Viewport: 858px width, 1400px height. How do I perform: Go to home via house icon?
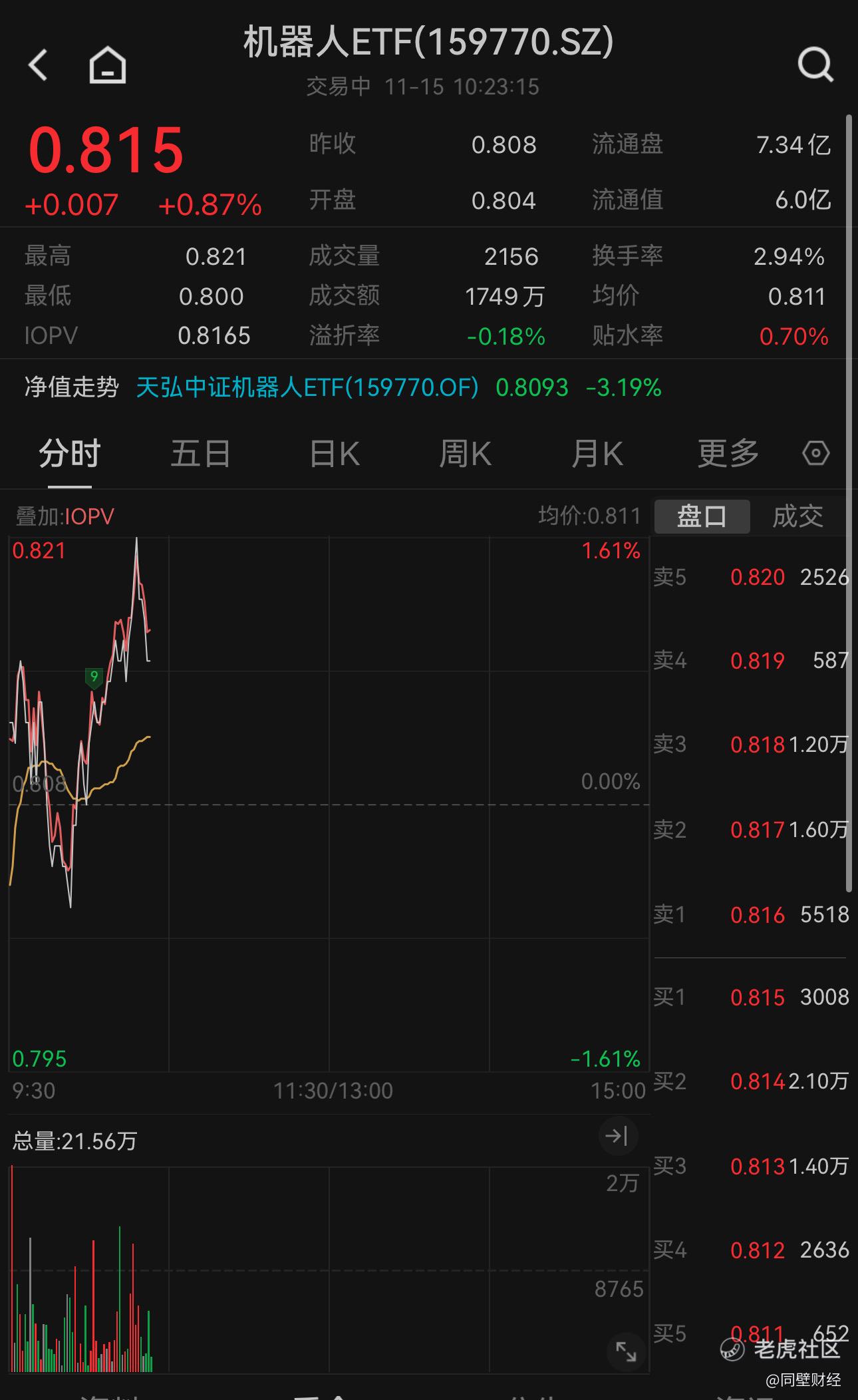108,65
